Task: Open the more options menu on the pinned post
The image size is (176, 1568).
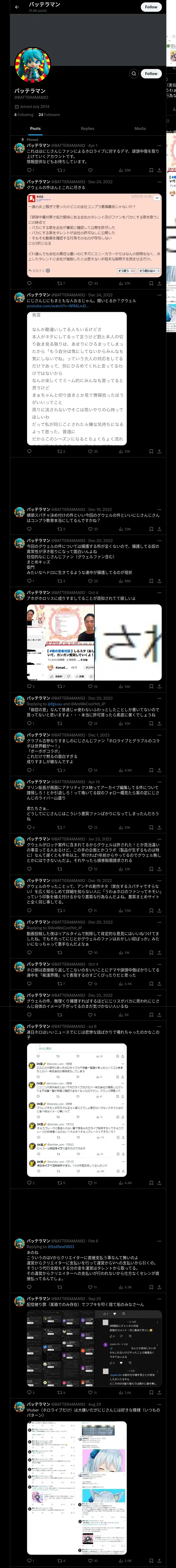Action: 159,146
